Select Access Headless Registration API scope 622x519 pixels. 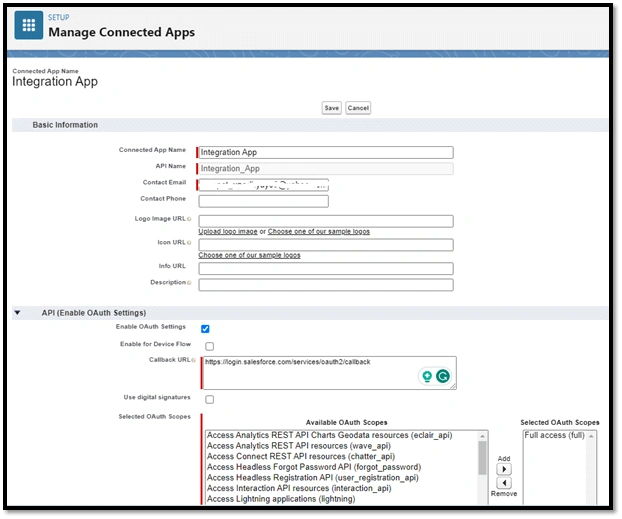313,478
